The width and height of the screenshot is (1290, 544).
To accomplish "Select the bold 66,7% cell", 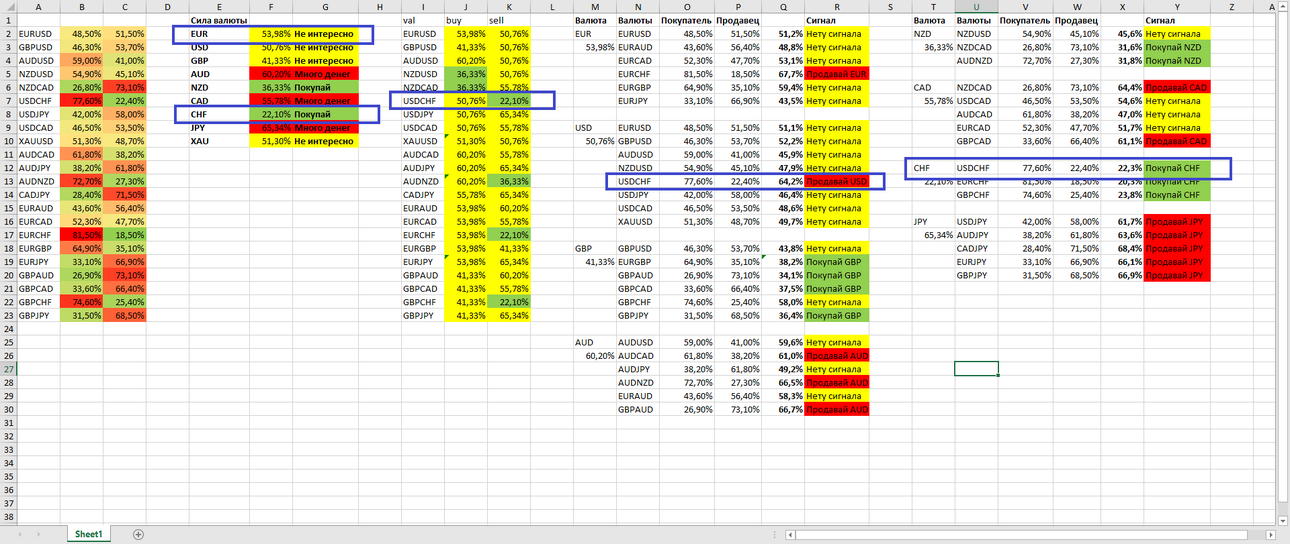I will (x=783, y=409).
